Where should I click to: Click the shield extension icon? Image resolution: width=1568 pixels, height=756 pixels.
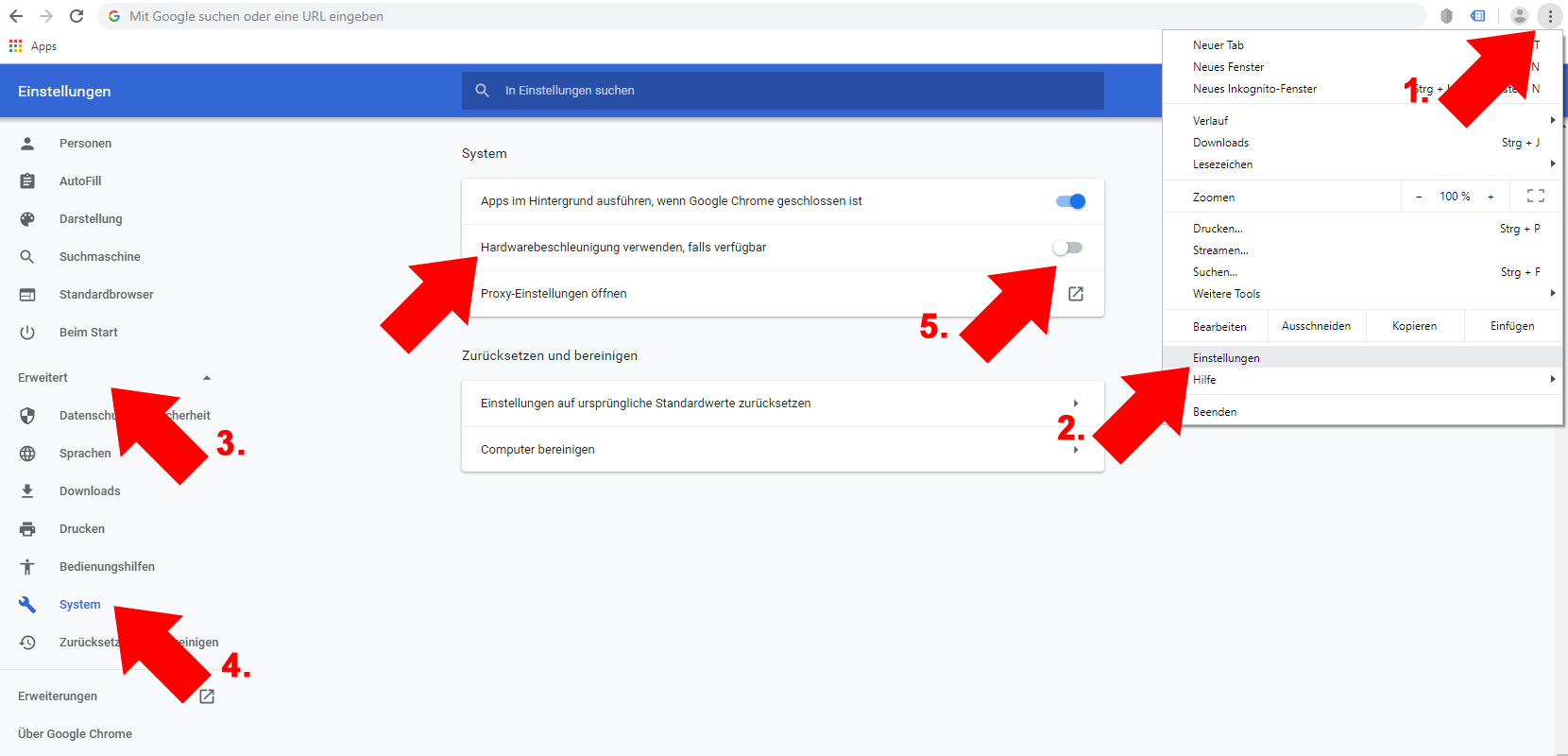coord(1446,16)
